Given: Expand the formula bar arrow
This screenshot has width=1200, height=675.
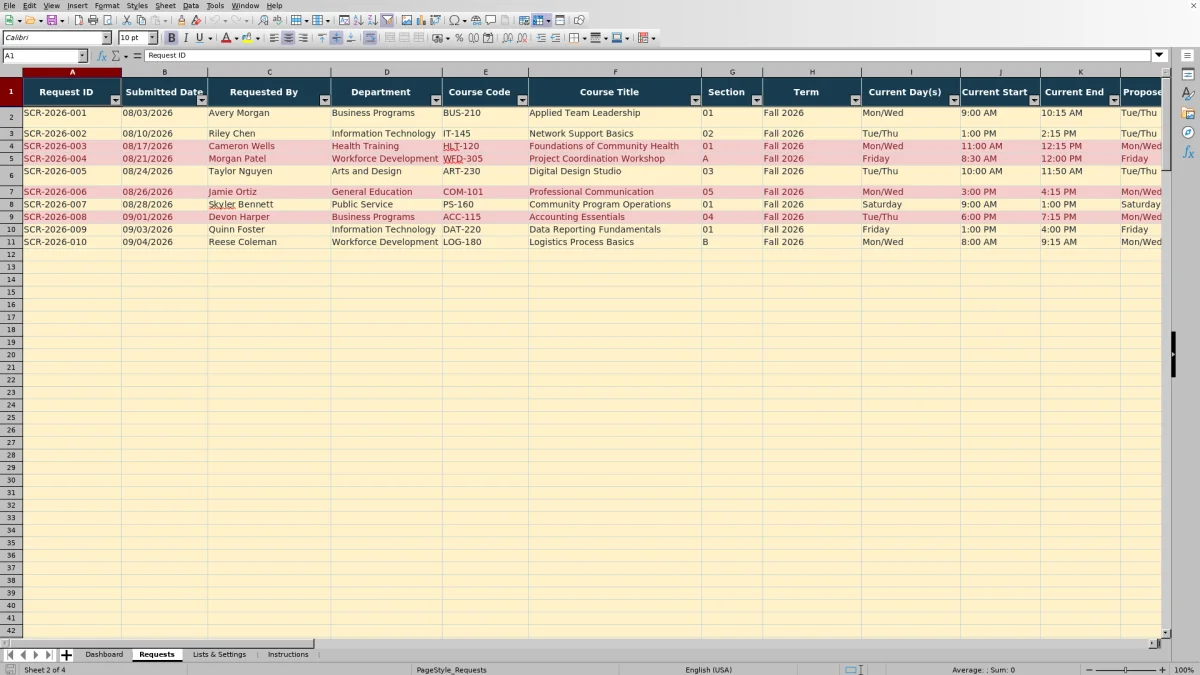Looking at the screenshot, I should pyautogui.click(x=1159, y=56).
